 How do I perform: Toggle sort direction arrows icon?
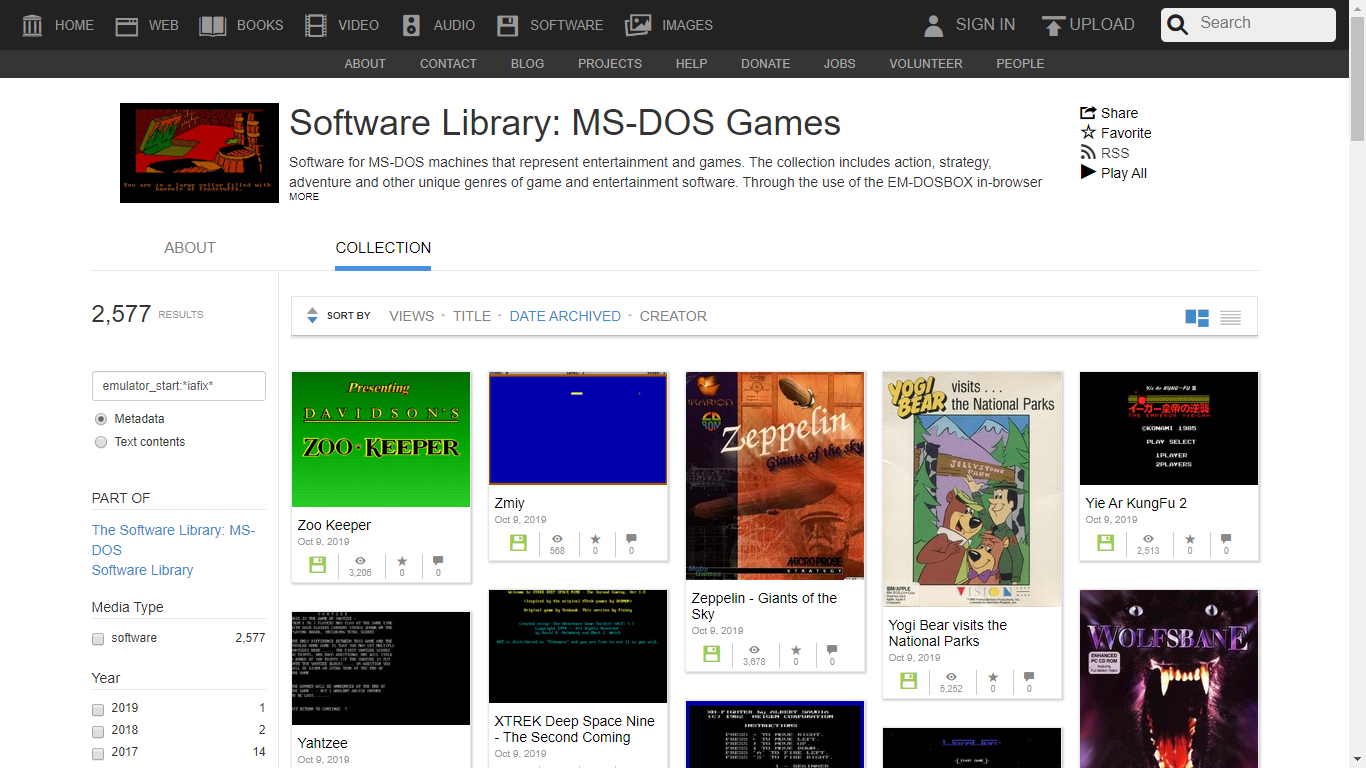pos(312,315)
